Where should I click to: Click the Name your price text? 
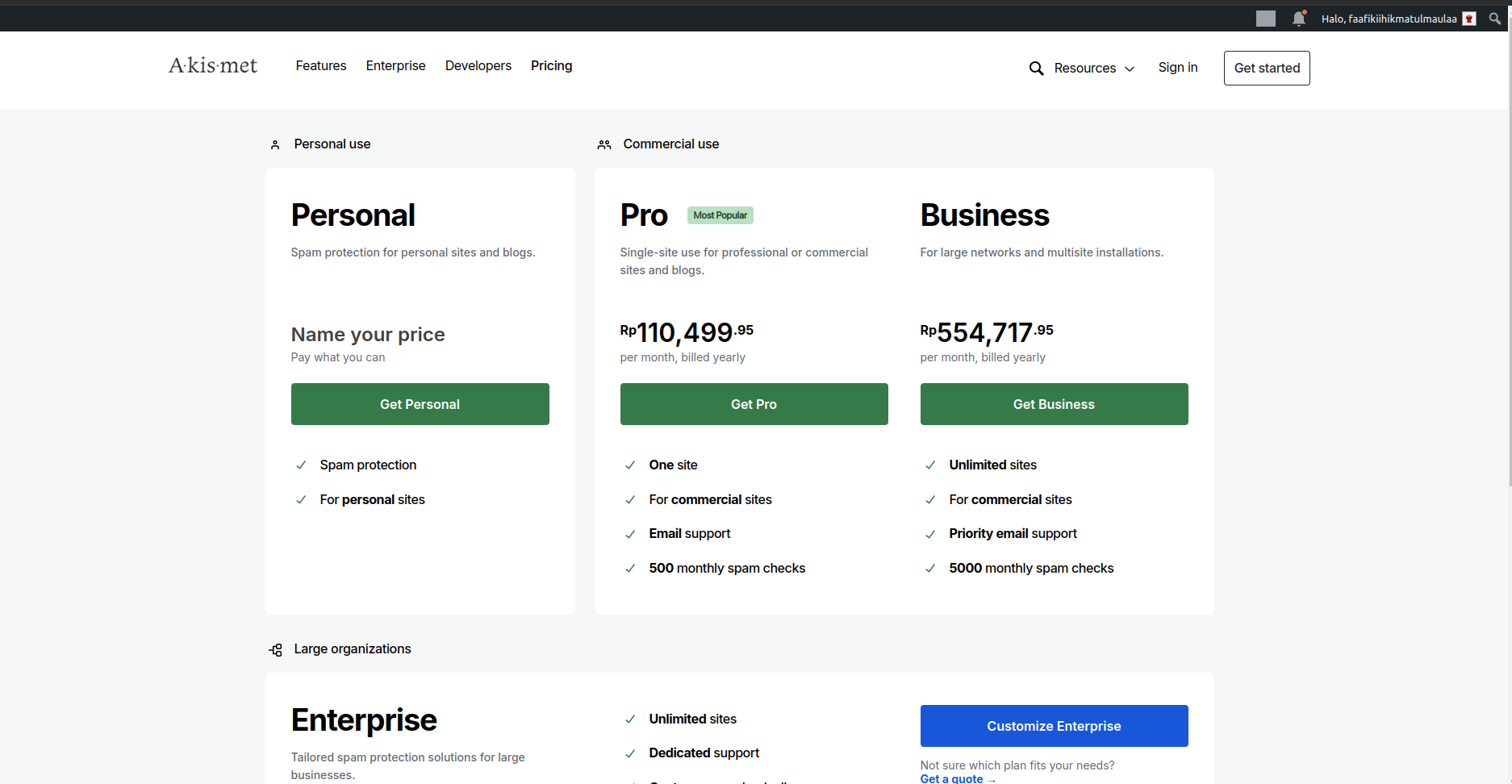click(x=368, y=334)
